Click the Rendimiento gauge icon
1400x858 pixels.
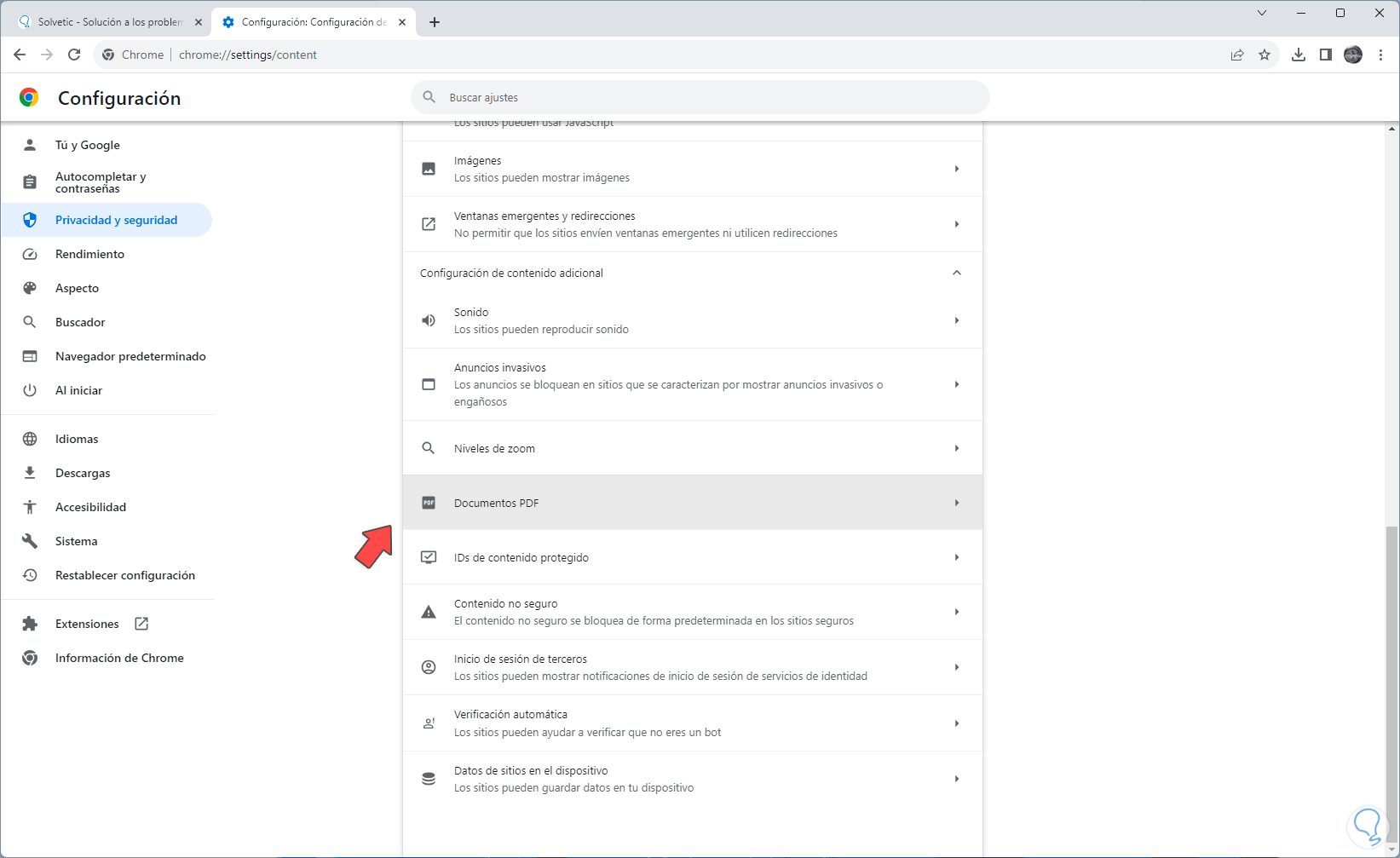click(30, 254)
